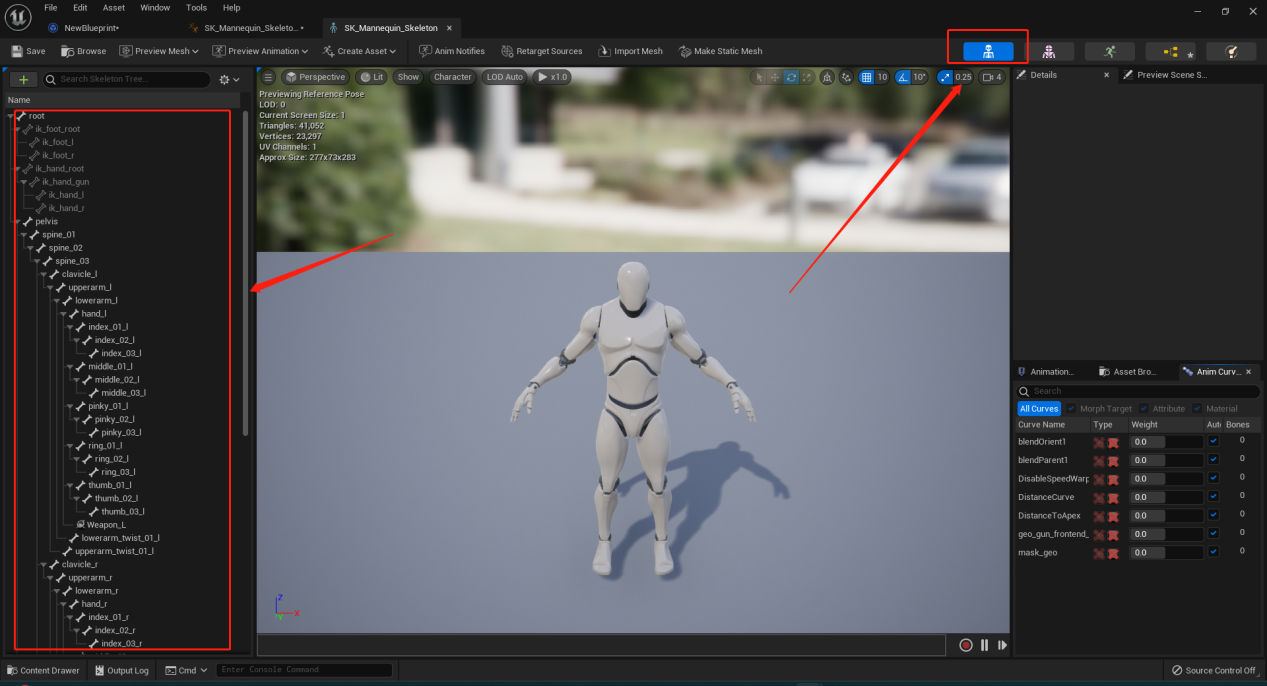1267x686 pixels.
Task: Click the DistanceCurve weight slider field
Action: point(1166,497)
